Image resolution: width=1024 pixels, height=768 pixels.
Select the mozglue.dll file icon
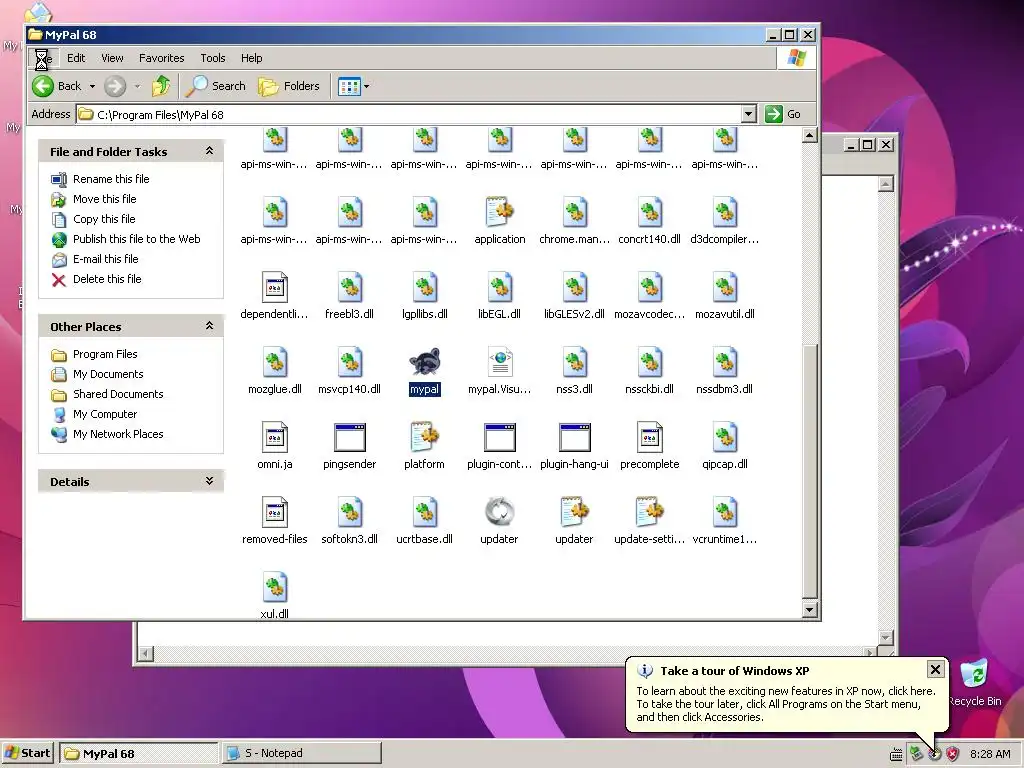tap(274, 362)
